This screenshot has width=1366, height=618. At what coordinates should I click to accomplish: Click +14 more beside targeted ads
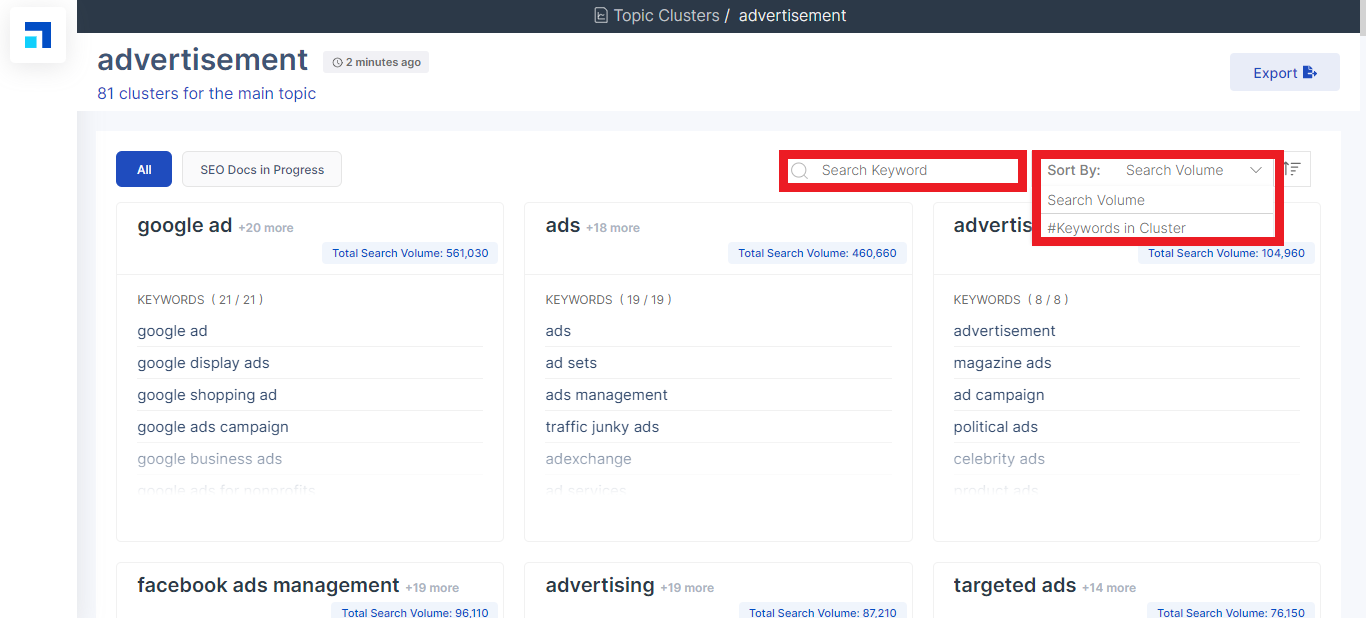pyautogui.click(x=1109, y=588)
